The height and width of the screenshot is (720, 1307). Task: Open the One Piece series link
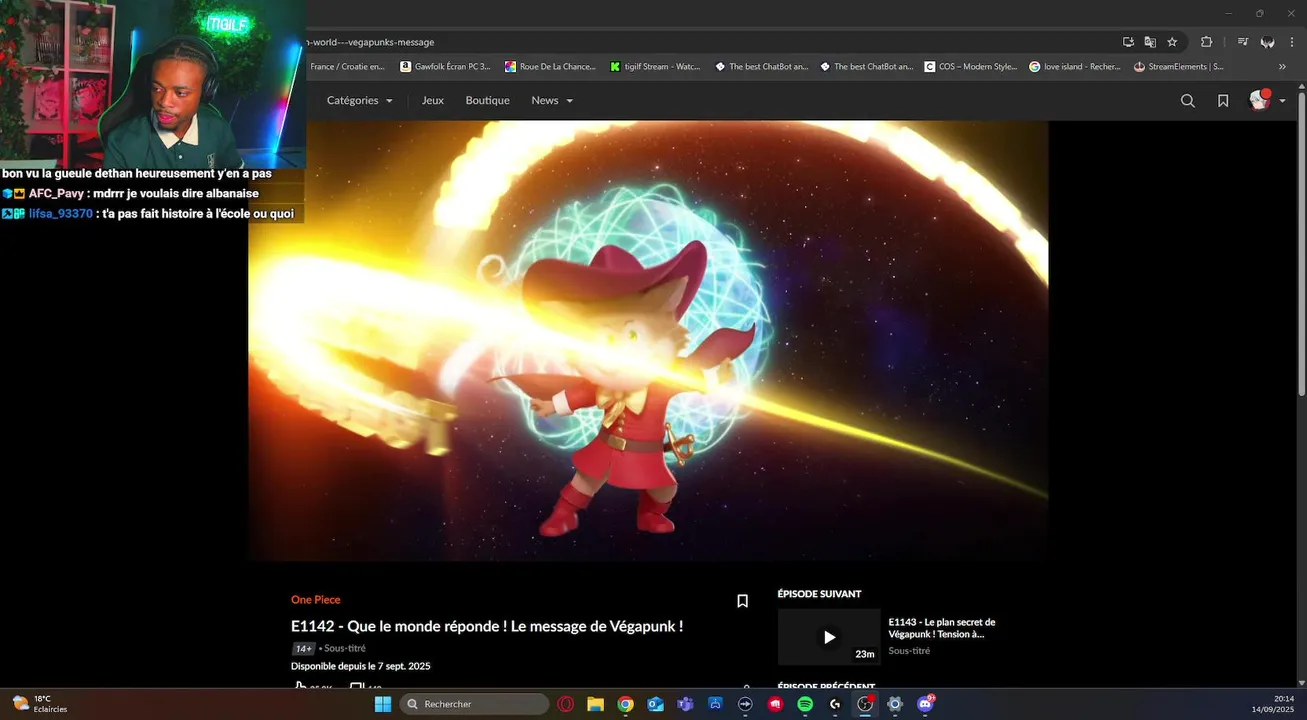[315, 600]
